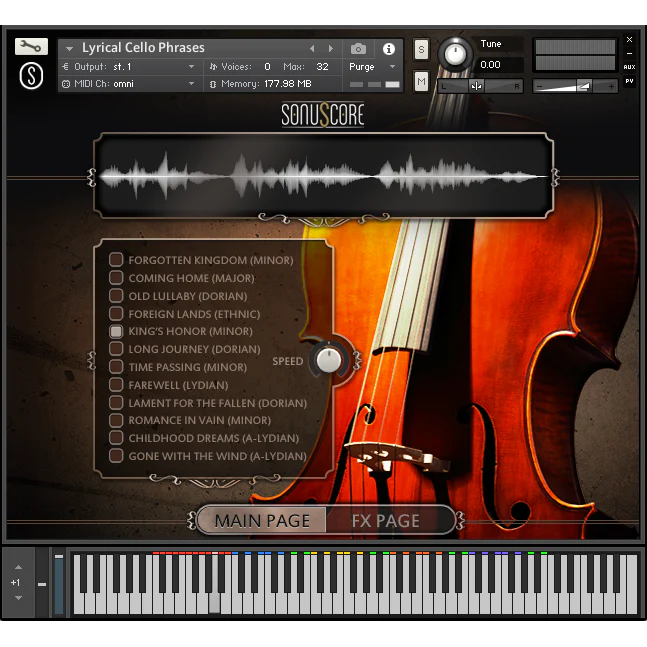647x647 pixels.
Task: Open instrument edit mode with the wrench icon
Action: point(32,47)
